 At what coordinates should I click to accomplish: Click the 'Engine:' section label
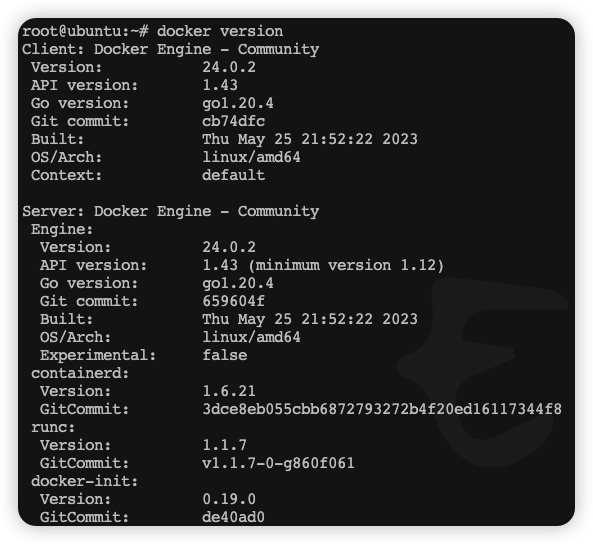(62, 229)
